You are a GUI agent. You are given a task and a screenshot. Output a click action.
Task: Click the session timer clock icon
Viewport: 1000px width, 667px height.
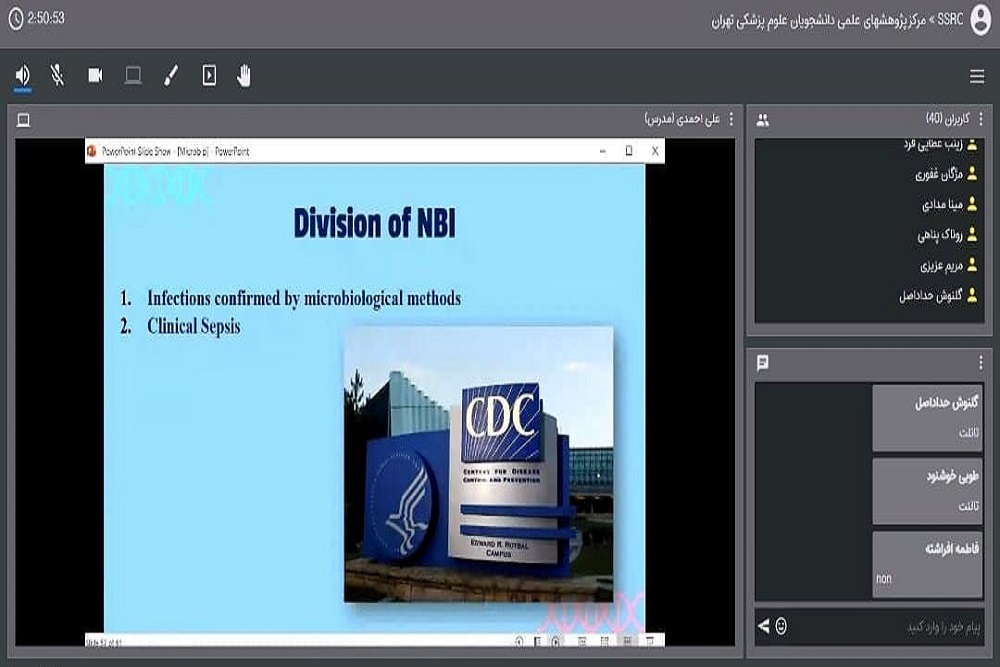[14, 18]
